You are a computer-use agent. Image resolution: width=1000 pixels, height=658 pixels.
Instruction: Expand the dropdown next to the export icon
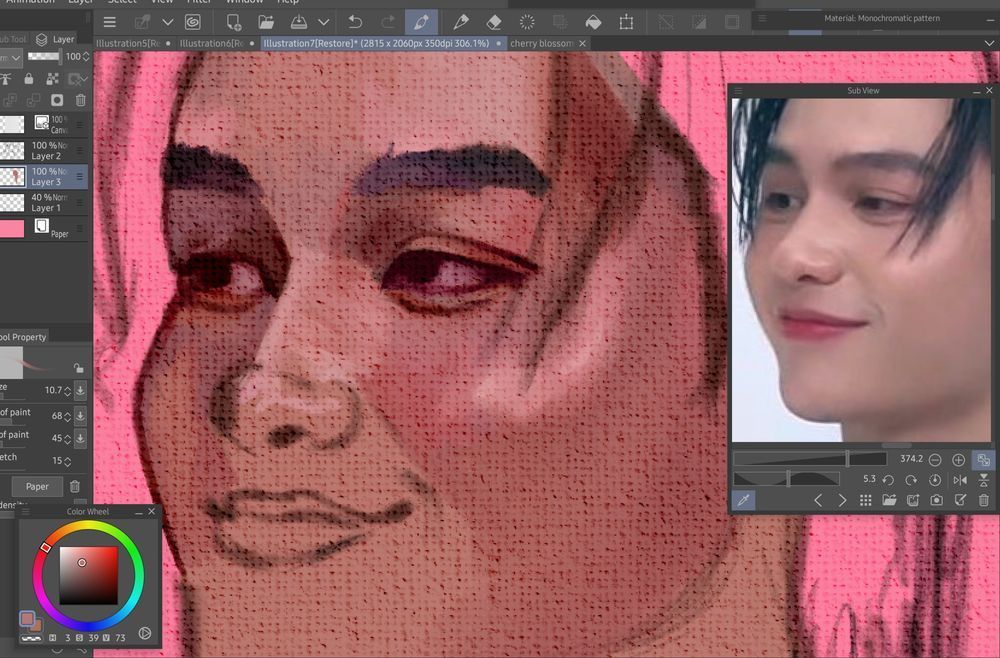point(323,22)
